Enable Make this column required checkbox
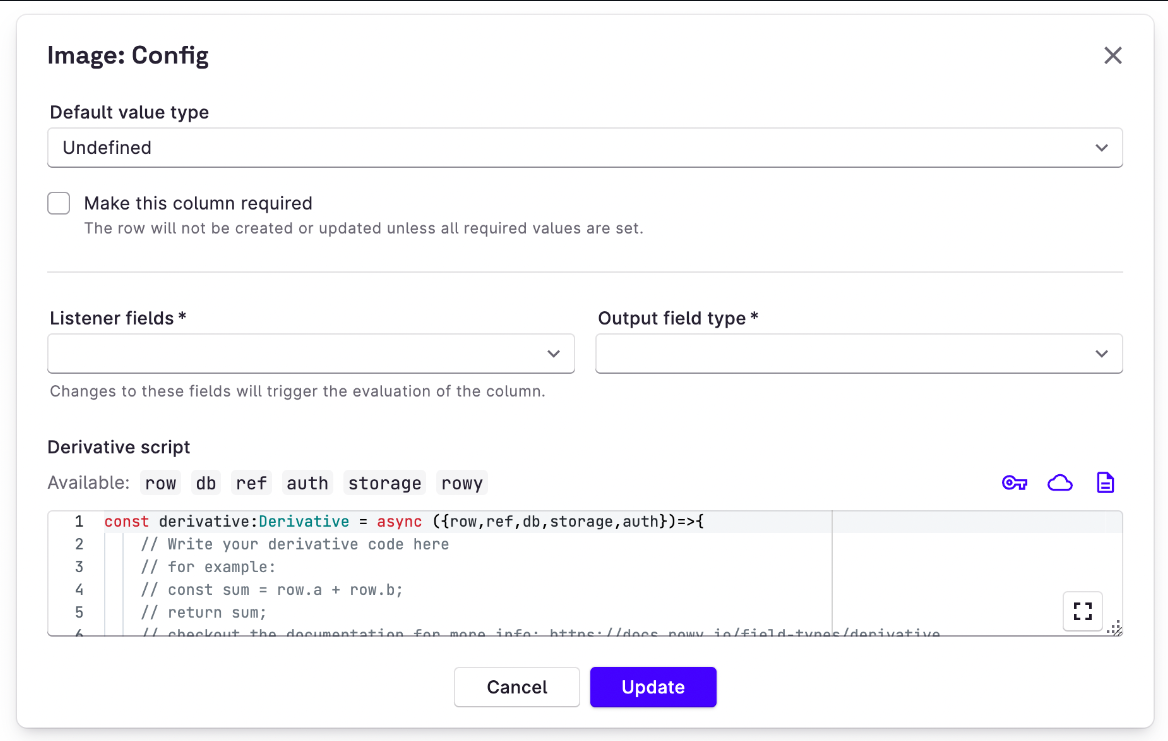1168x741 pixels. [59, 204]
